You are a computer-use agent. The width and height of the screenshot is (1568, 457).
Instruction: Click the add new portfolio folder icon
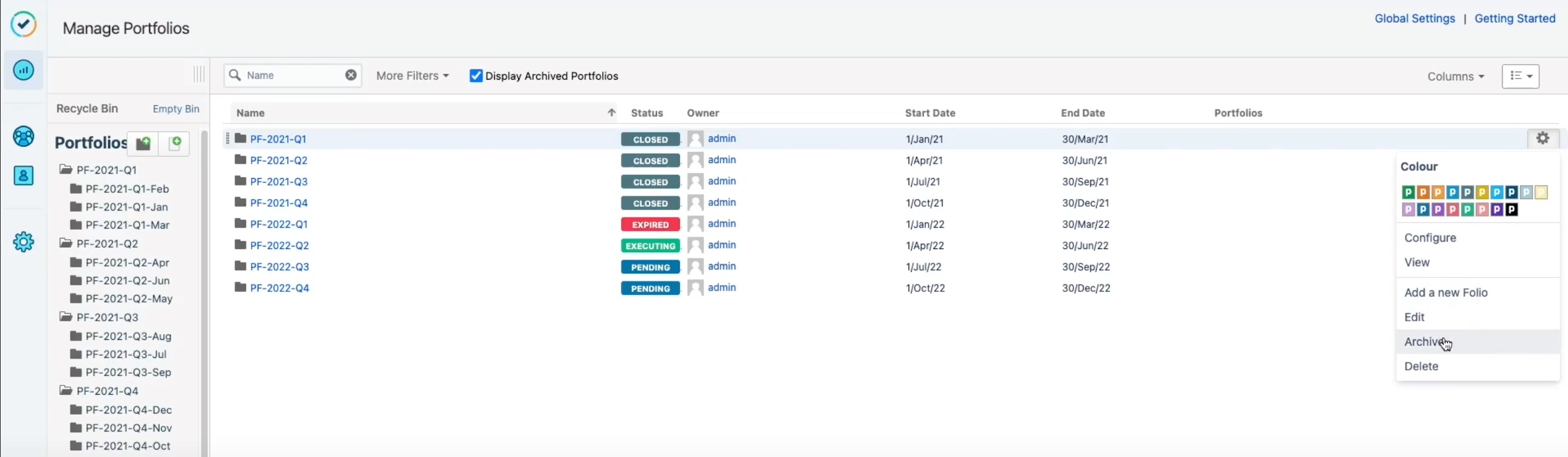tap(143, 143)
